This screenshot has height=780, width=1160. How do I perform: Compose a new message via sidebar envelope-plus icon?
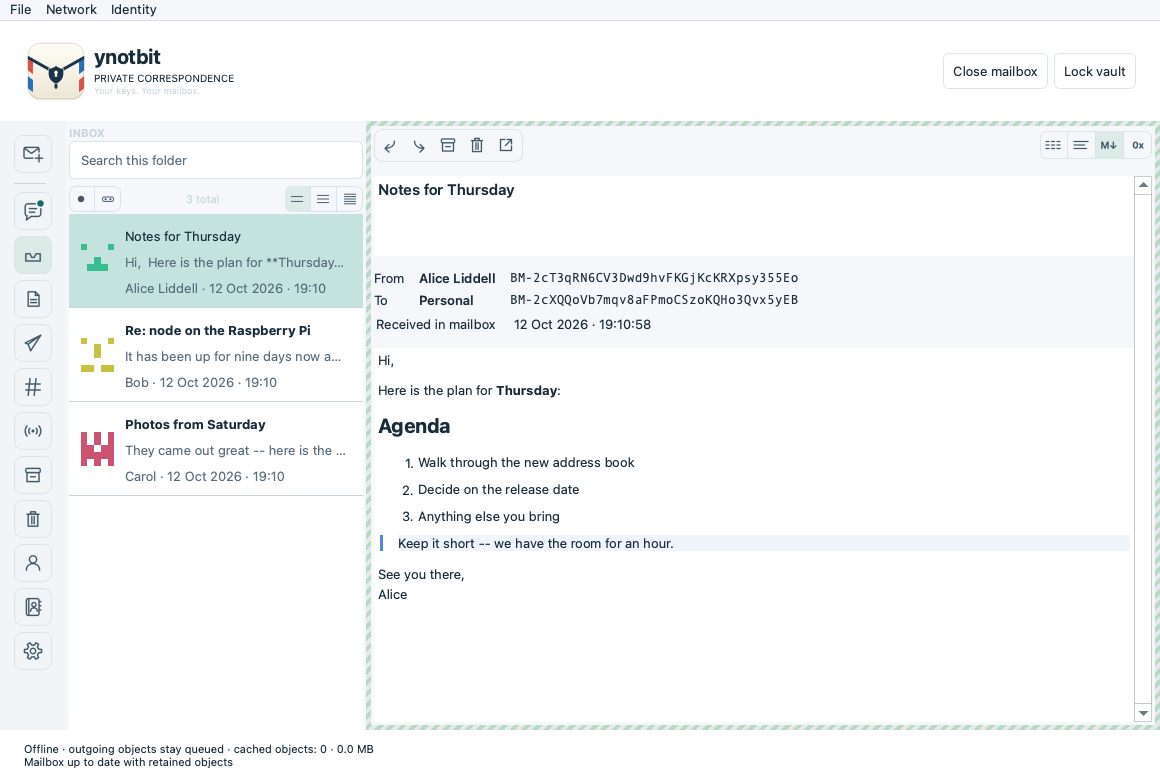(33, 154)
